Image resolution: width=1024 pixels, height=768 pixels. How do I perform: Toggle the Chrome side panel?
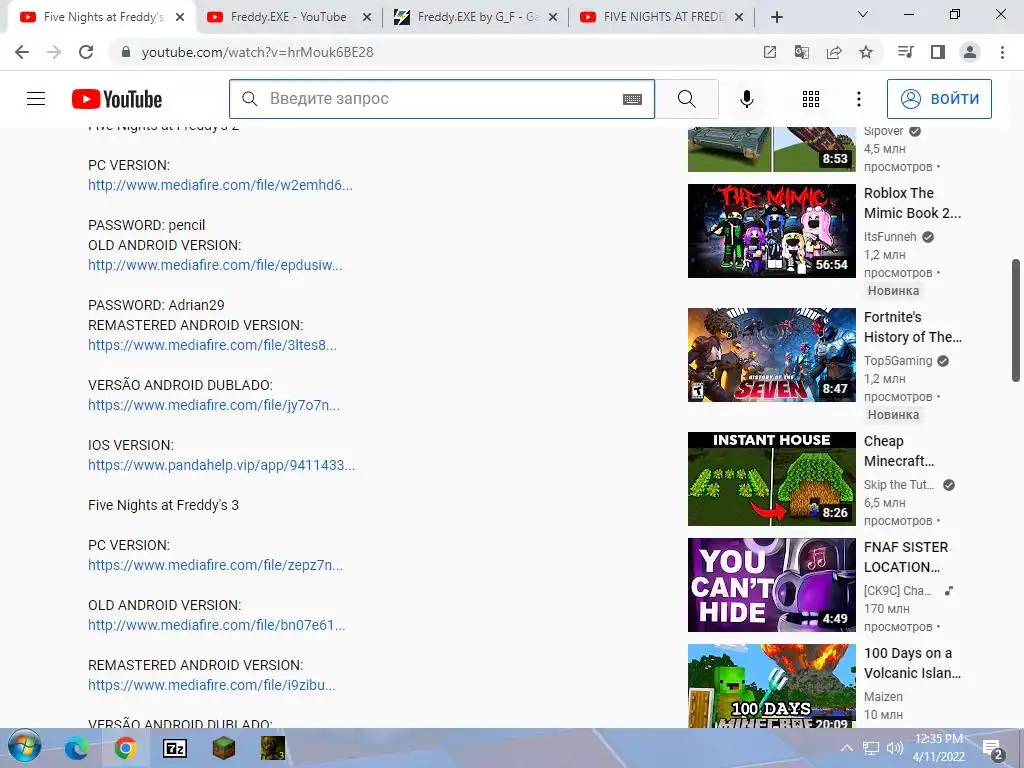coord(938,52)
